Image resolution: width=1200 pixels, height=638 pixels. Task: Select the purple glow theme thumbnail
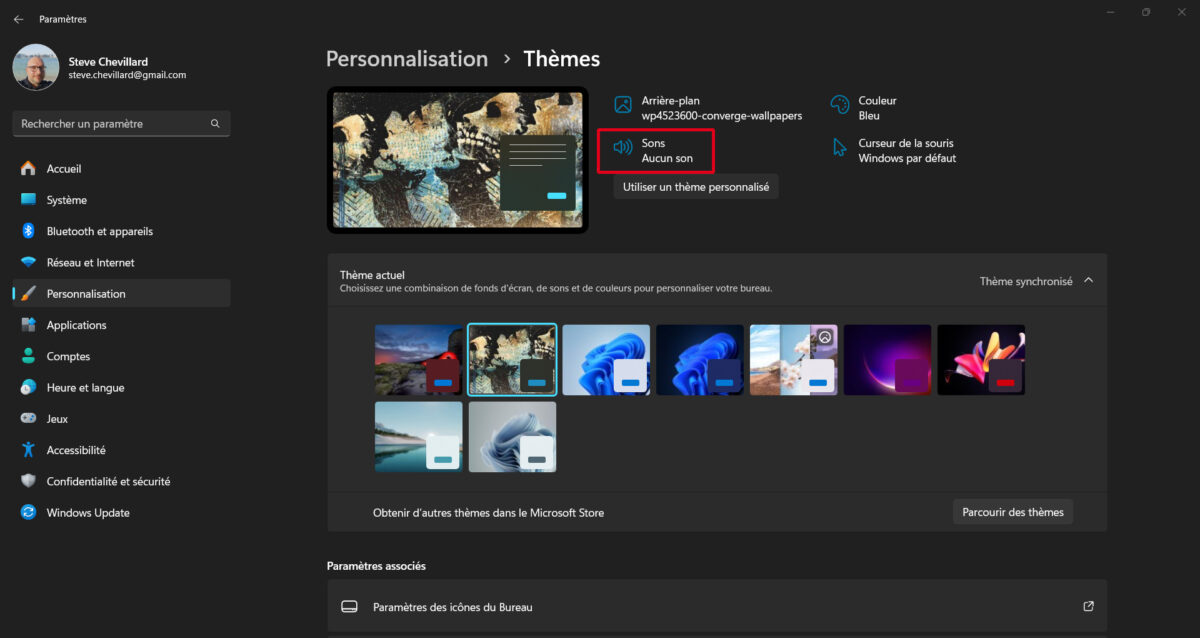[887, 360]
